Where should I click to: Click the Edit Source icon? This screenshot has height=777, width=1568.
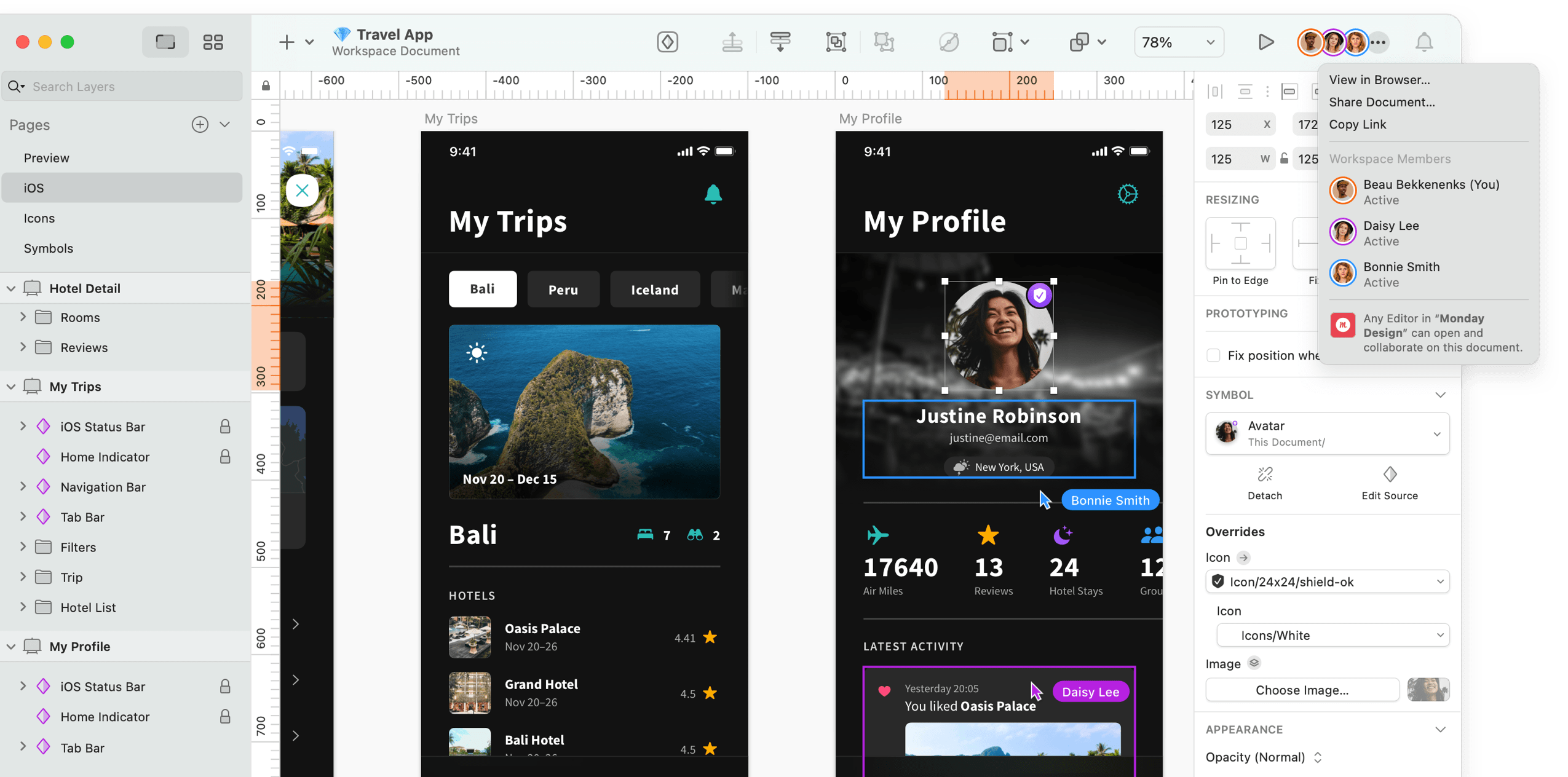(1390, 475)
